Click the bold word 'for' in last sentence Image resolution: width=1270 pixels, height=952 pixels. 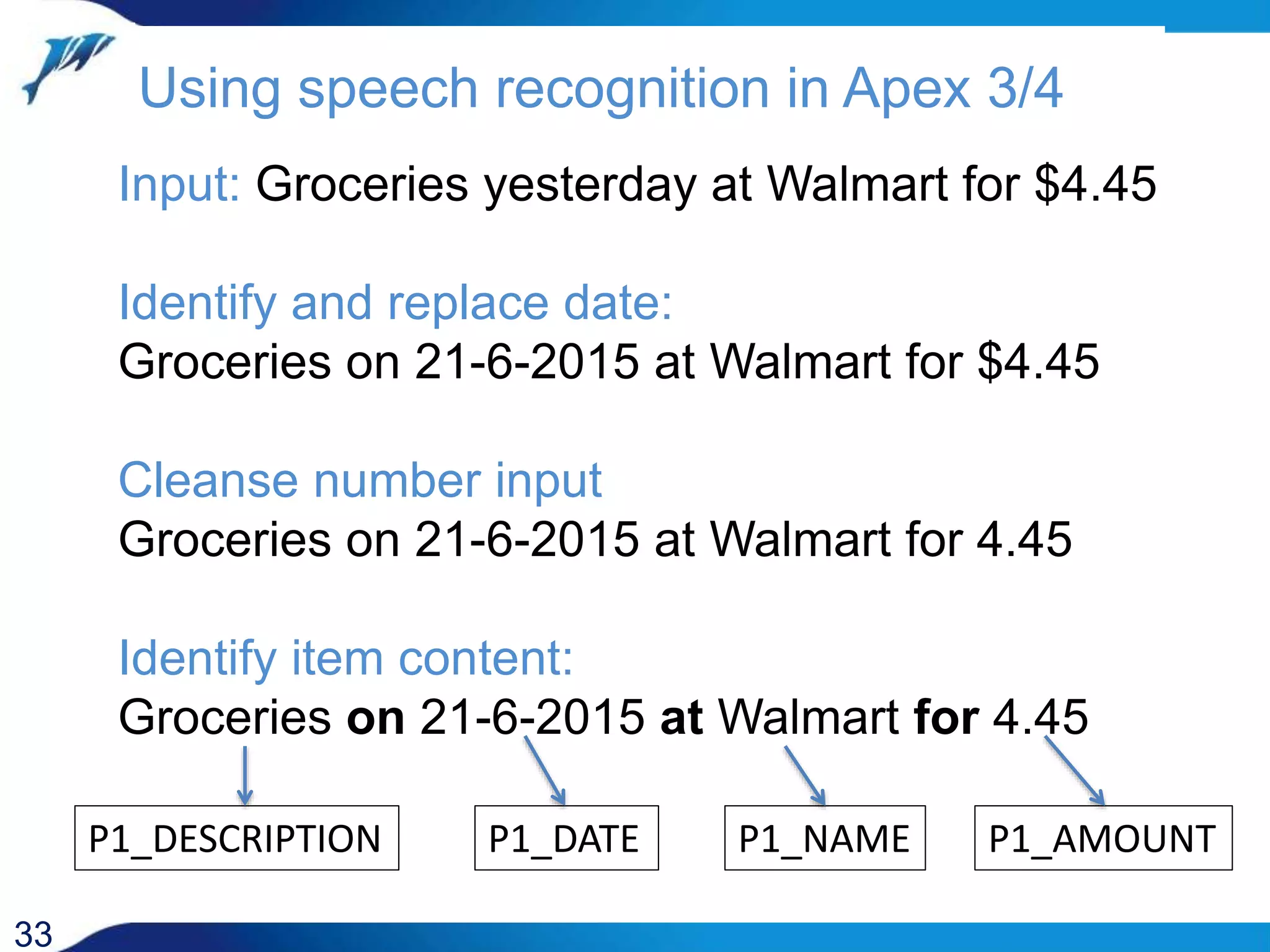click(x=946, y=718)
